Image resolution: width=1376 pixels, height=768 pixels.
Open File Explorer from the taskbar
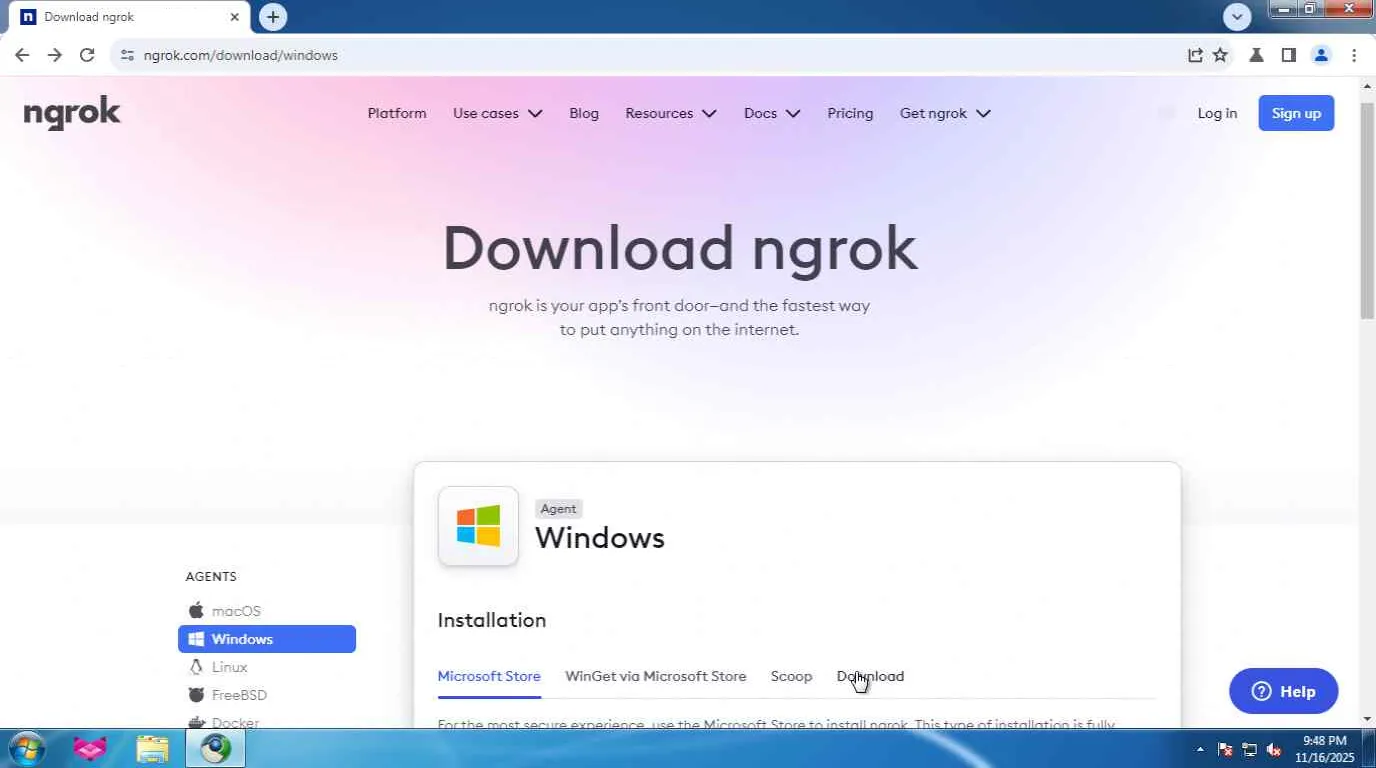click(x=152, y=748)
